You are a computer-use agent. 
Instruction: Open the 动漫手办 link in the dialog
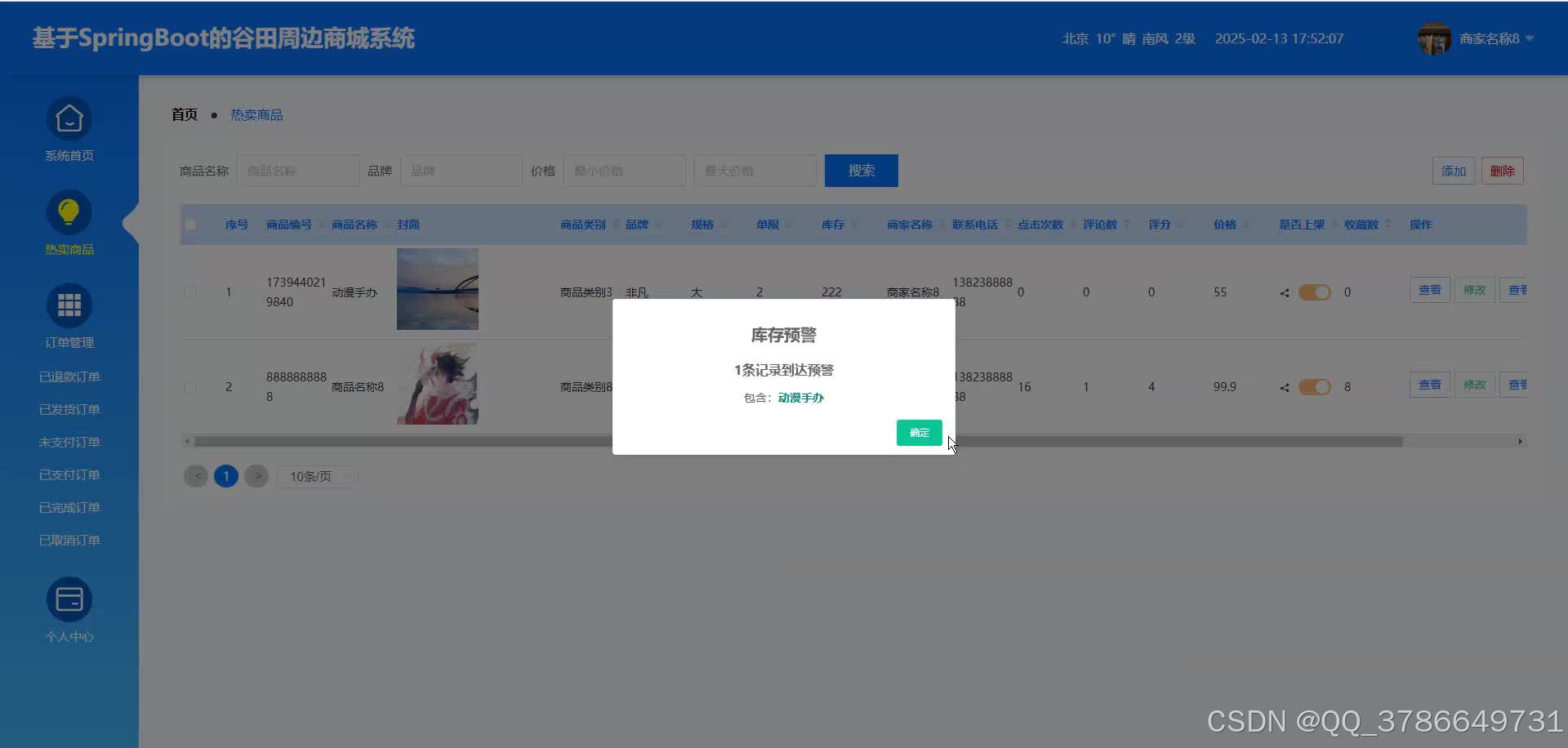[800, 398]
